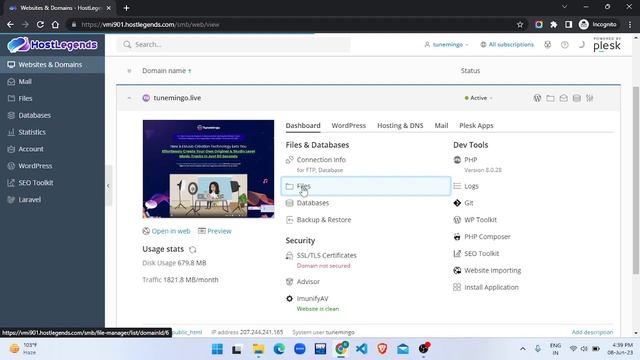Open PHP settings under Dev Tools
The height and width of the screenshot is (360, 640).
coord(471,160)
